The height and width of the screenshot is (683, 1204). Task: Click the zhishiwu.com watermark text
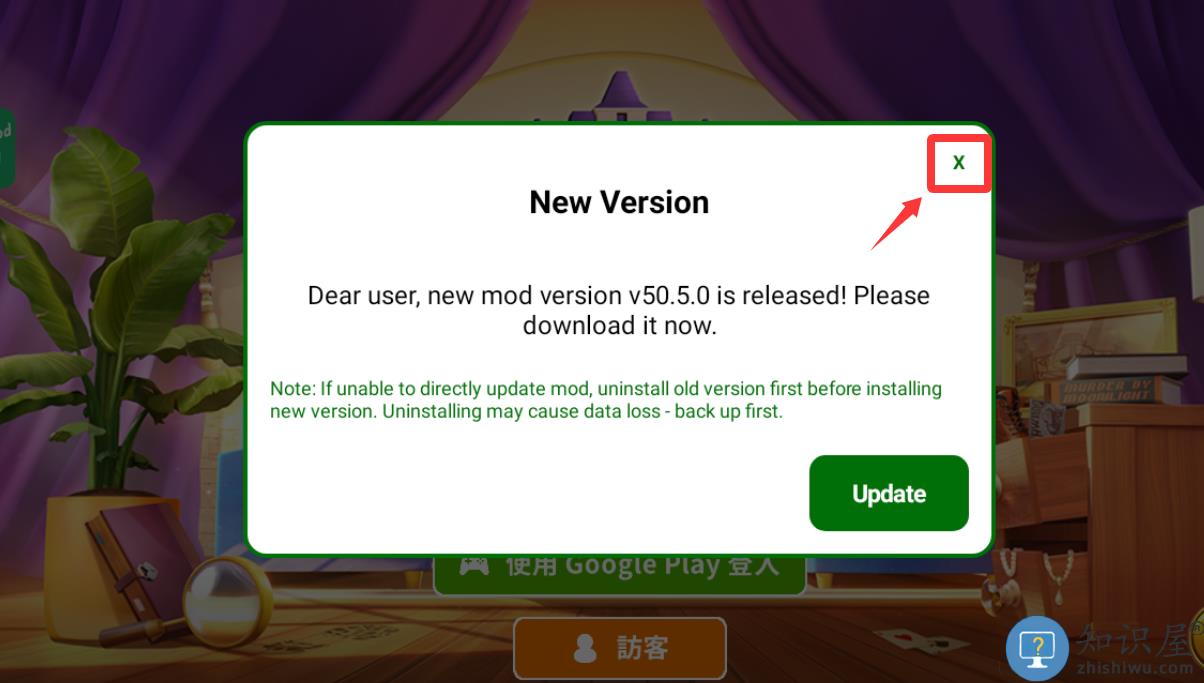(1135, 668)
